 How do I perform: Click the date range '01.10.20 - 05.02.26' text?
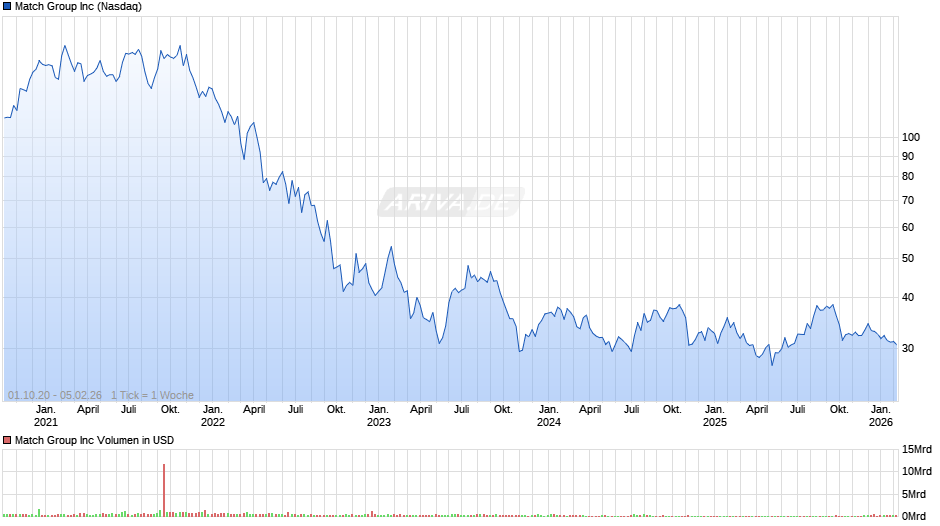[x=55, y=395]
